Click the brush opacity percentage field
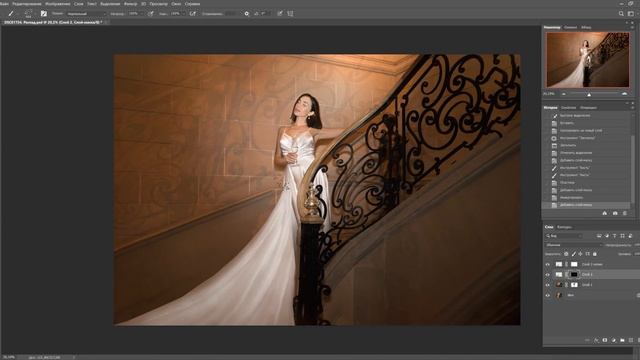This screenshot has height=360, width=640. point(134,14)
